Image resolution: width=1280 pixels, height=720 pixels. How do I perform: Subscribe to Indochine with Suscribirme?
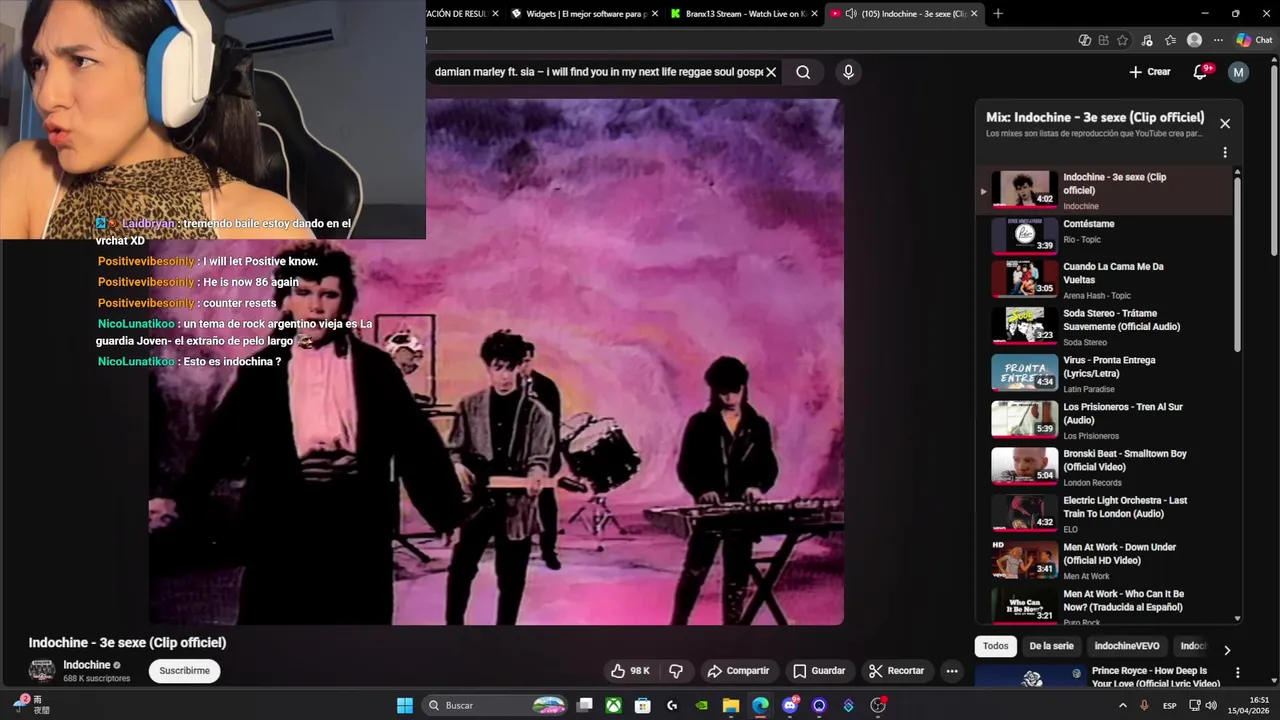point(185,671)
